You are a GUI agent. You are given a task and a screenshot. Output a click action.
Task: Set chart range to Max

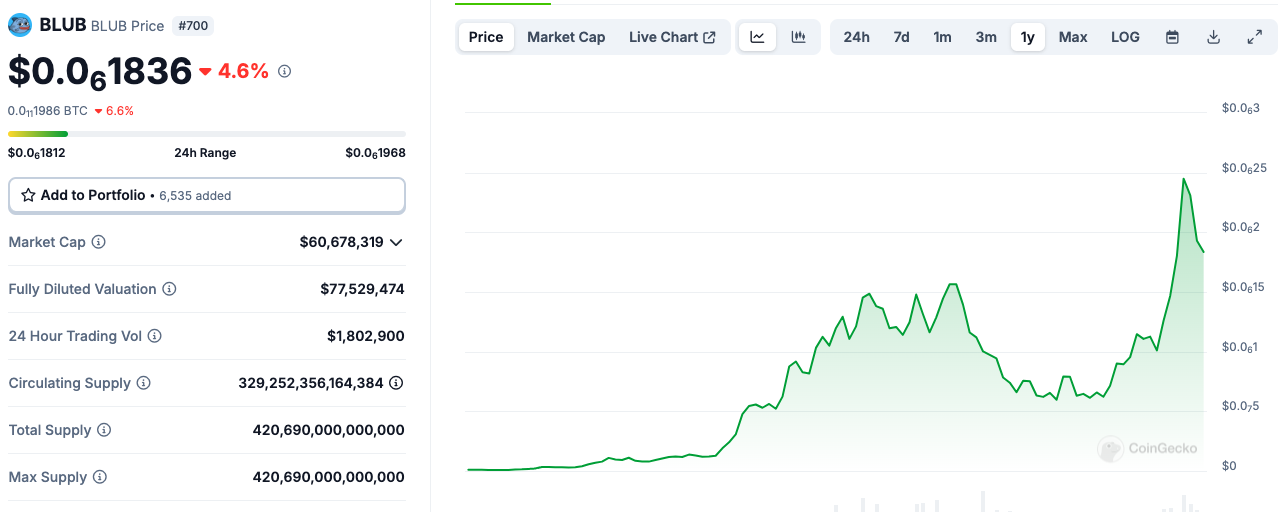[1073, 37]
